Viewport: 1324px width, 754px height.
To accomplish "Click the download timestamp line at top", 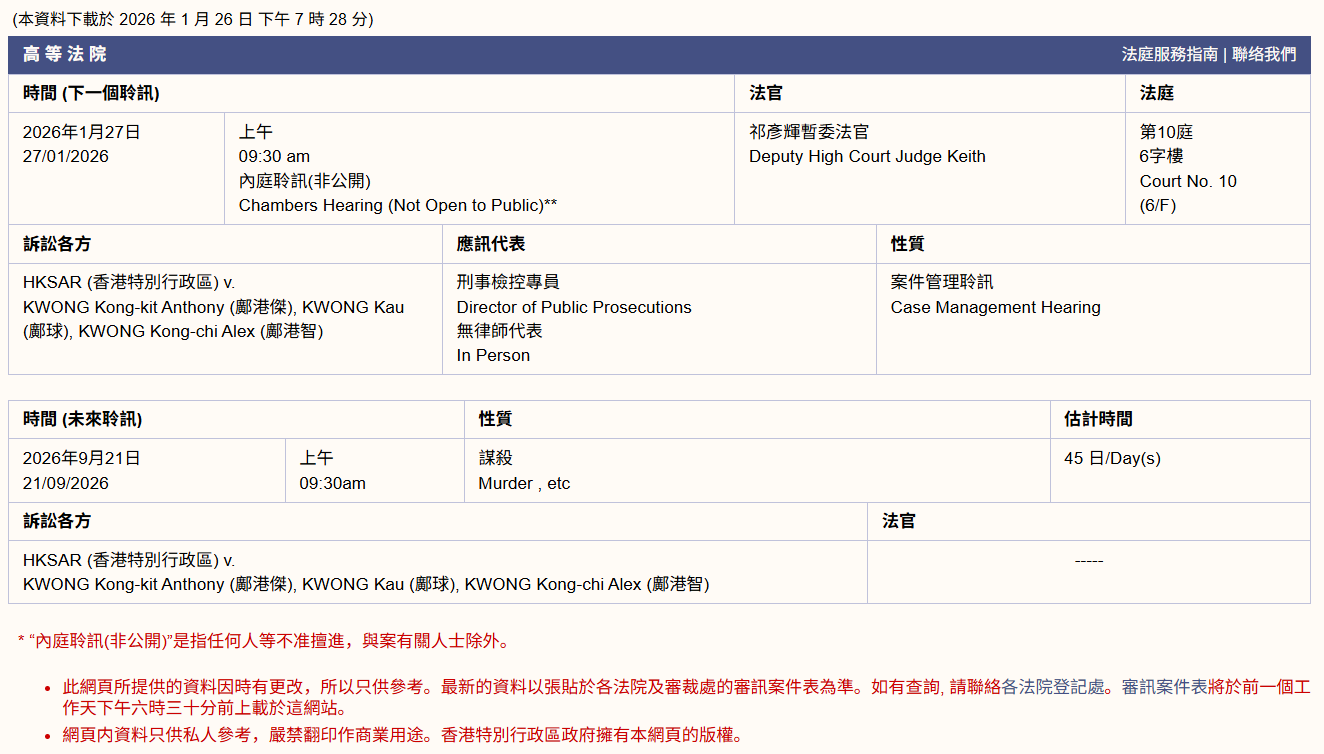I will [193, 19].
